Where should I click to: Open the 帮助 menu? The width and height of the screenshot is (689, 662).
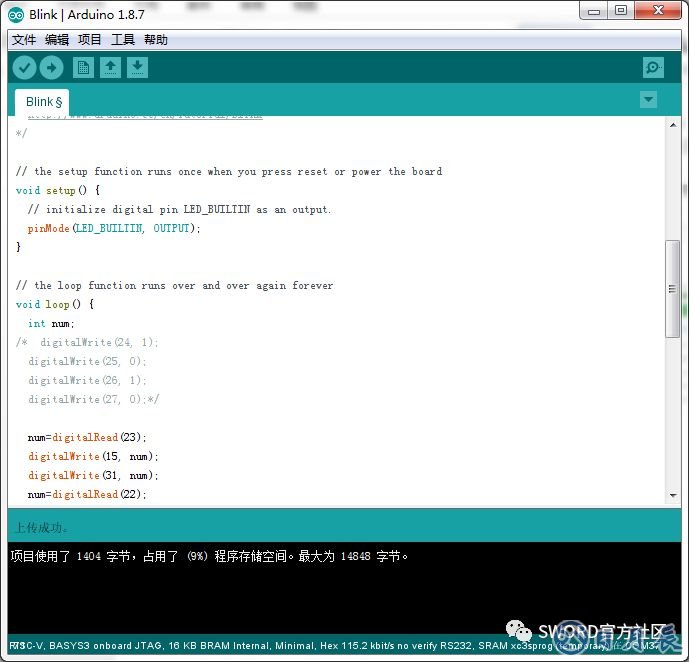(x=156, y=40)
